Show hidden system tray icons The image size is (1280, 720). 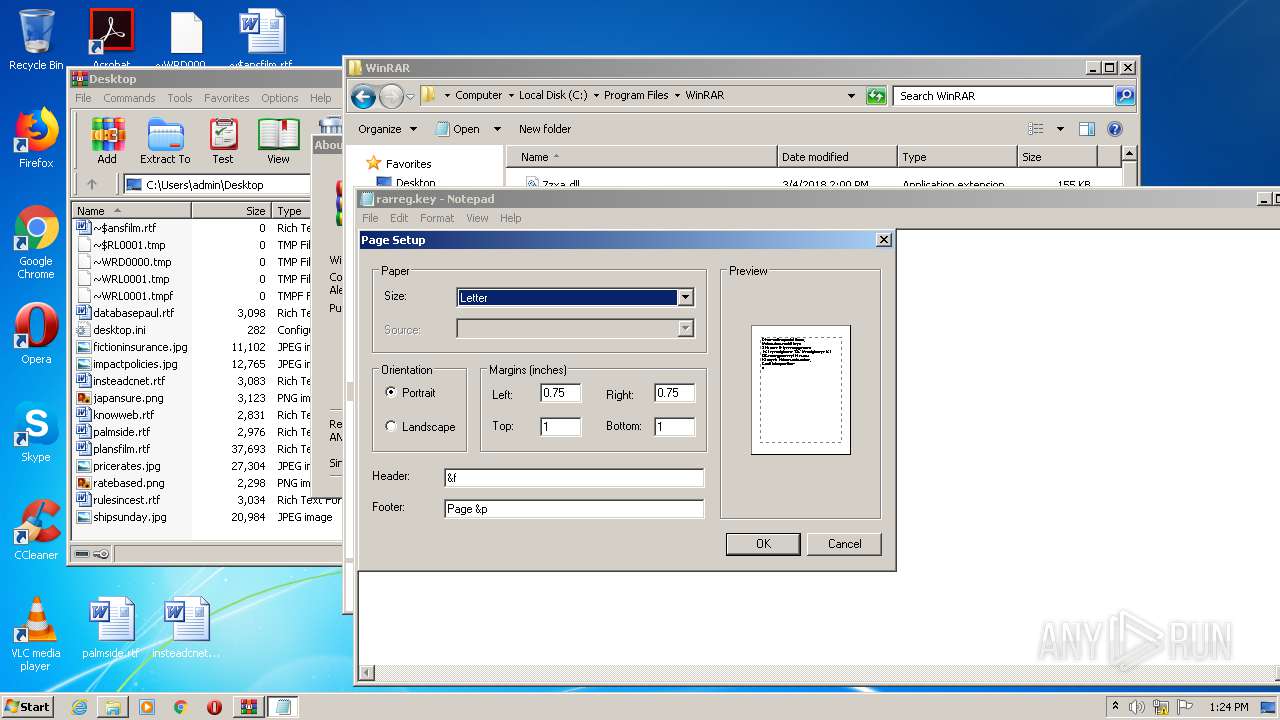coord(1115,707)
